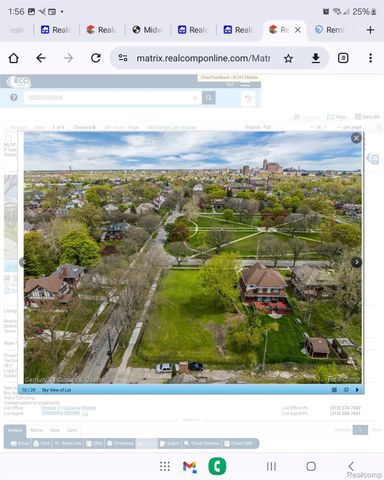Add a new browser tab

pos(370,30)
